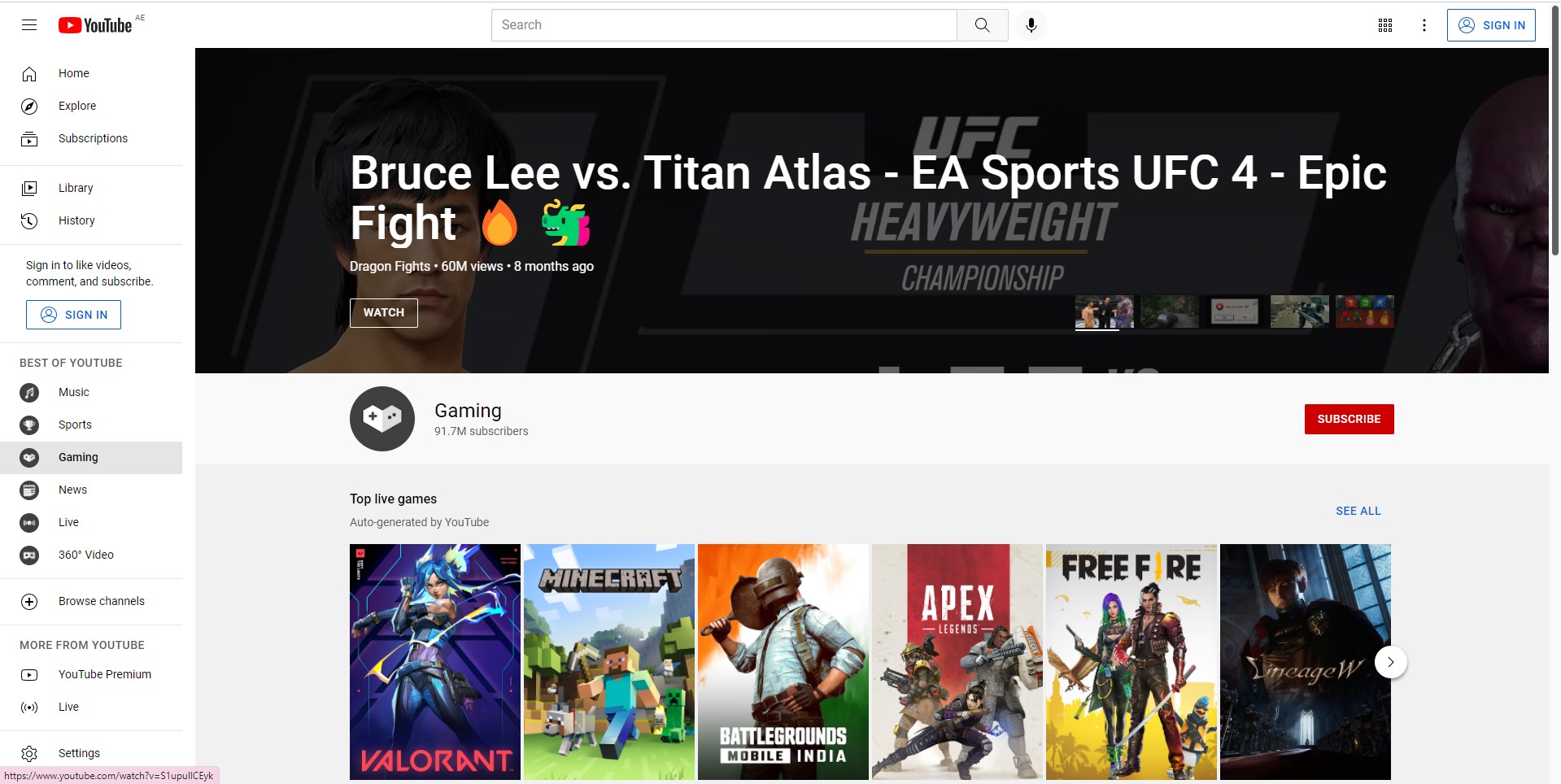This screenshot has height=784, width=1561.
Task: Click 'Auto-generated by YouTube' text
Action: click(419, 523)
